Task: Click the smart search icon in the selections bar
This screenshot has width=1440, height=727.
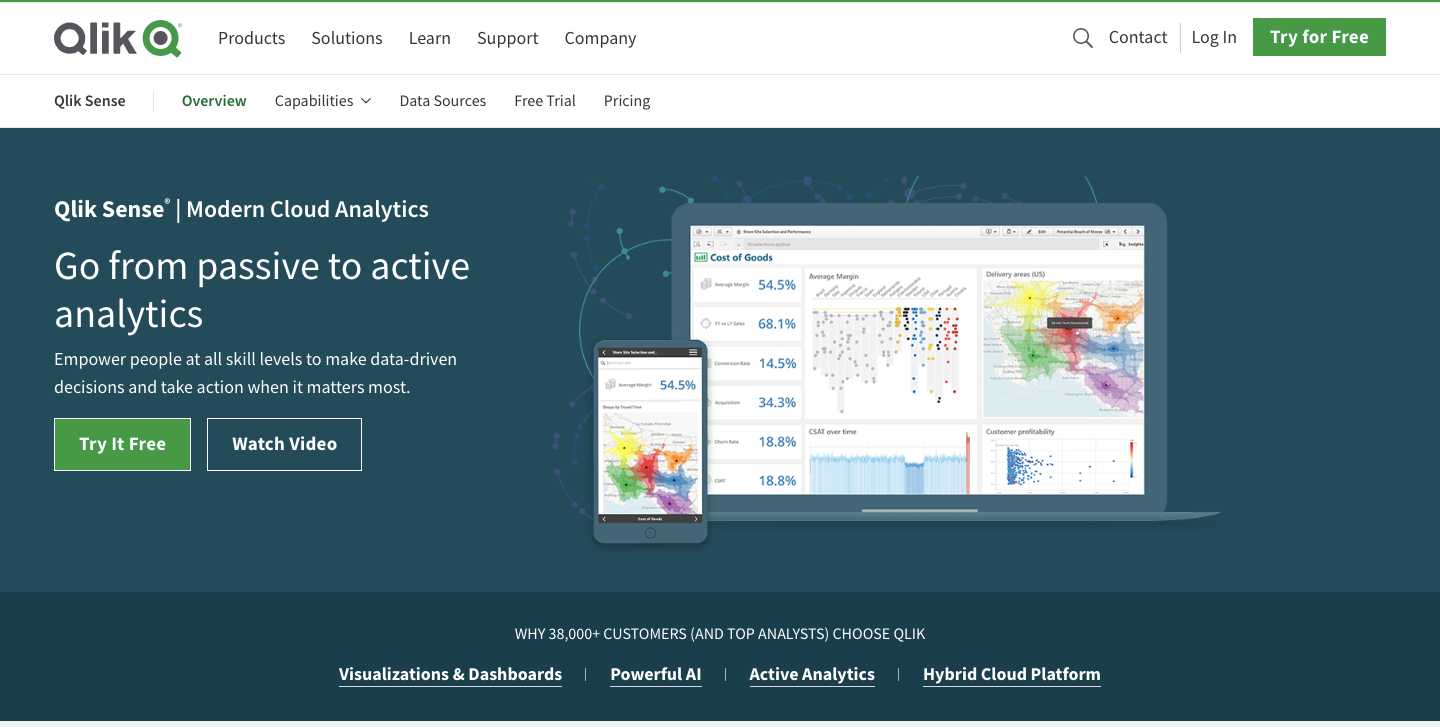Action: (698, 244)
